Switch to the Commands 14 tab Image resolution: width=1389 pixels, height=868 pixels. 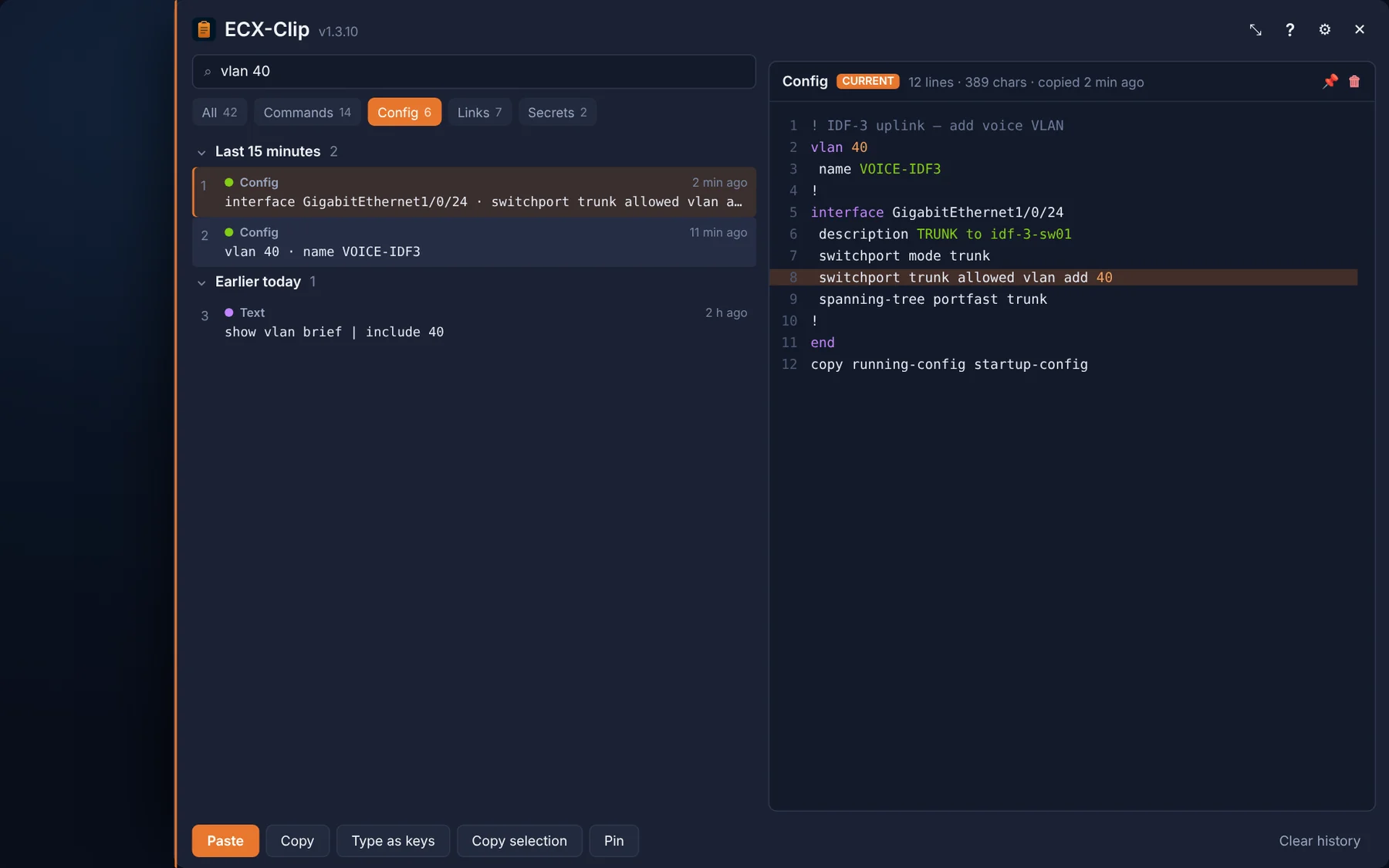pyautogui.click(x=307, y=112)
